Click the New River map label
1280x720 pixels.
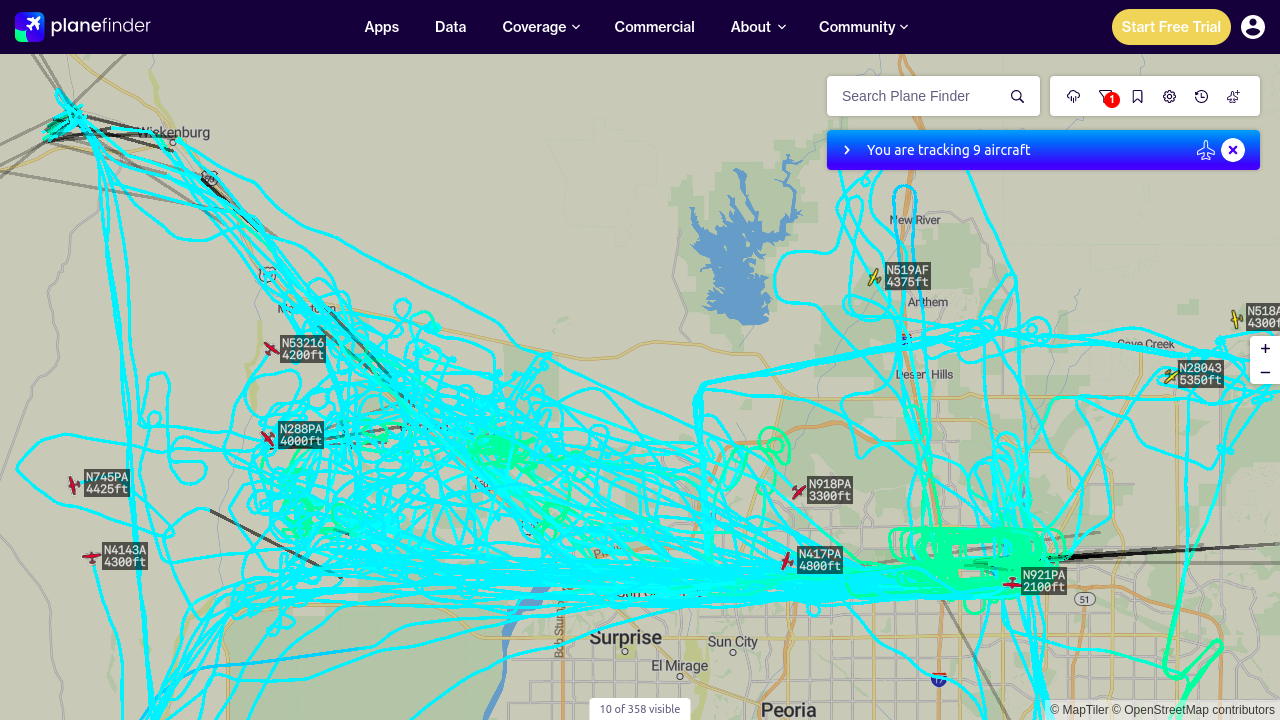pyautogui.click(x=915, y=220)
